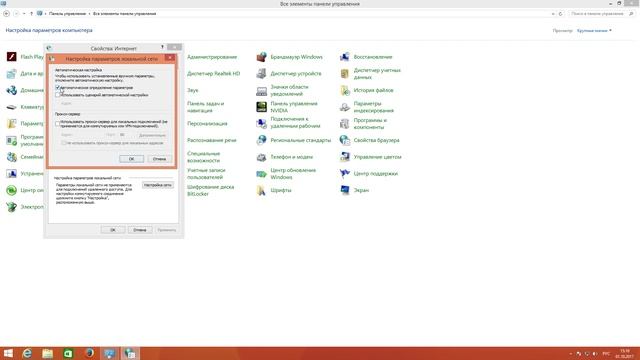
Task: Open File Explorer from the taskbar
Action: click(48, 353)
